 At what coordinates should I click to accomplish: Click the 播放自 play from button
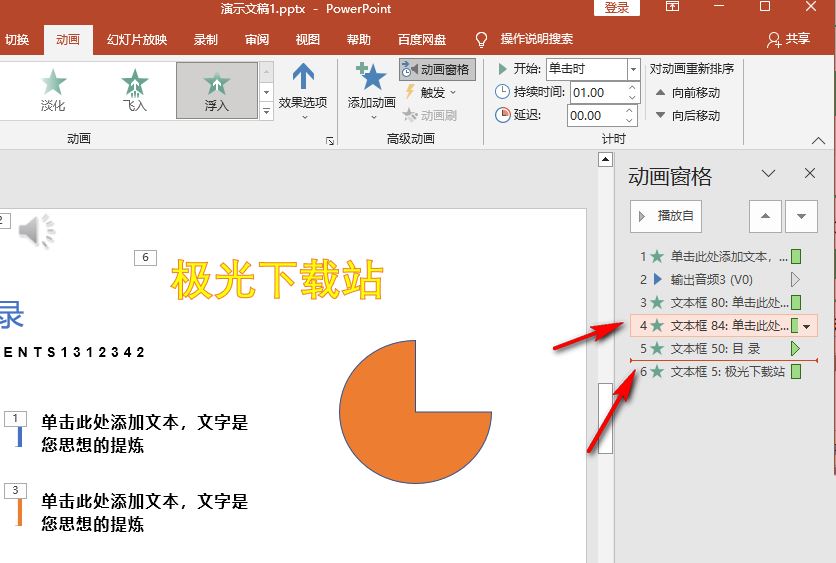click(666, 215)
